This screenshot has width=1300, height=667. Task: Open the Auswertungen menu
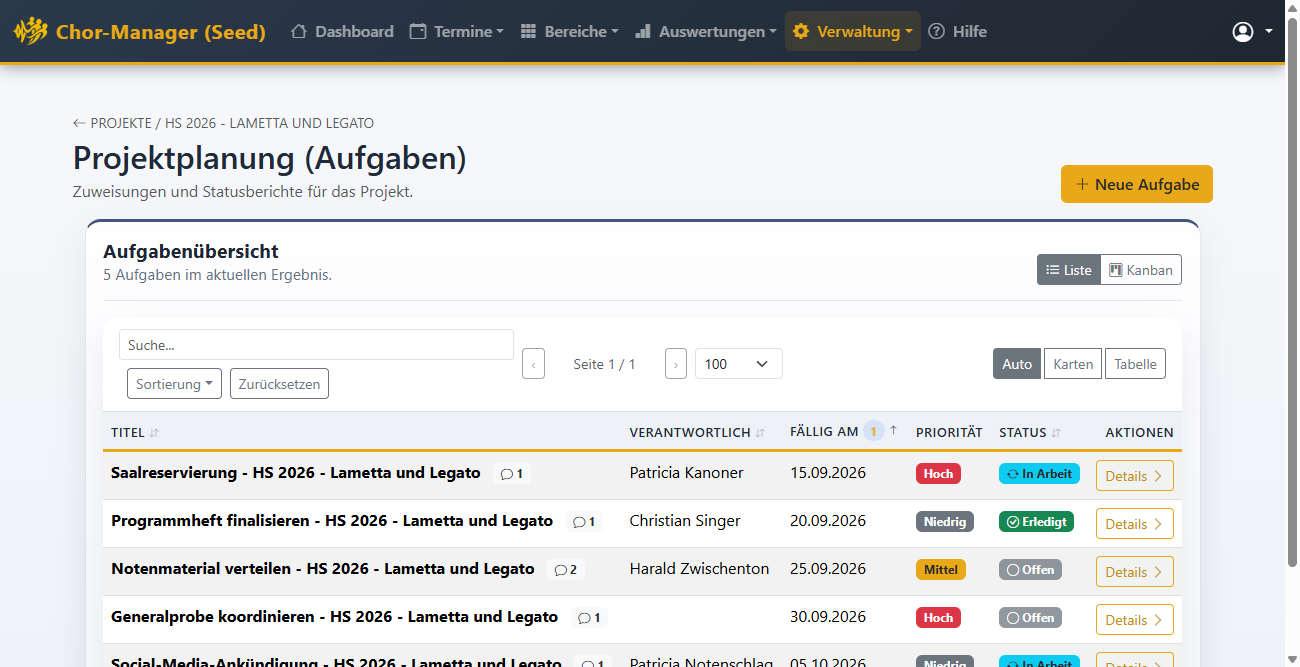point(705,32)
